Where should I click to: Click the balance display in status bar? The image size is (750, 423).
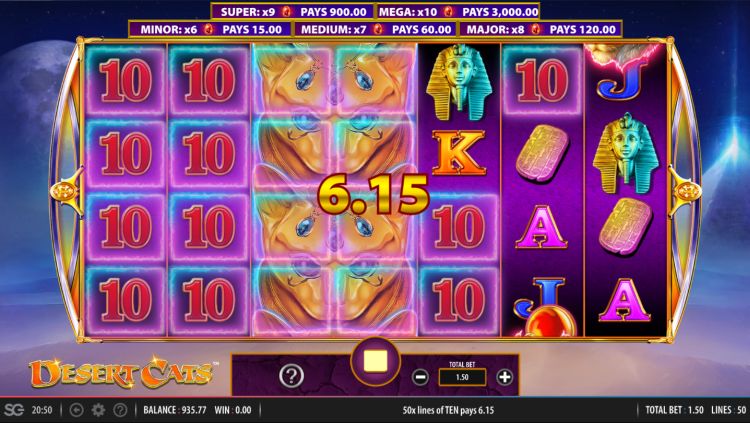[175, 410]
